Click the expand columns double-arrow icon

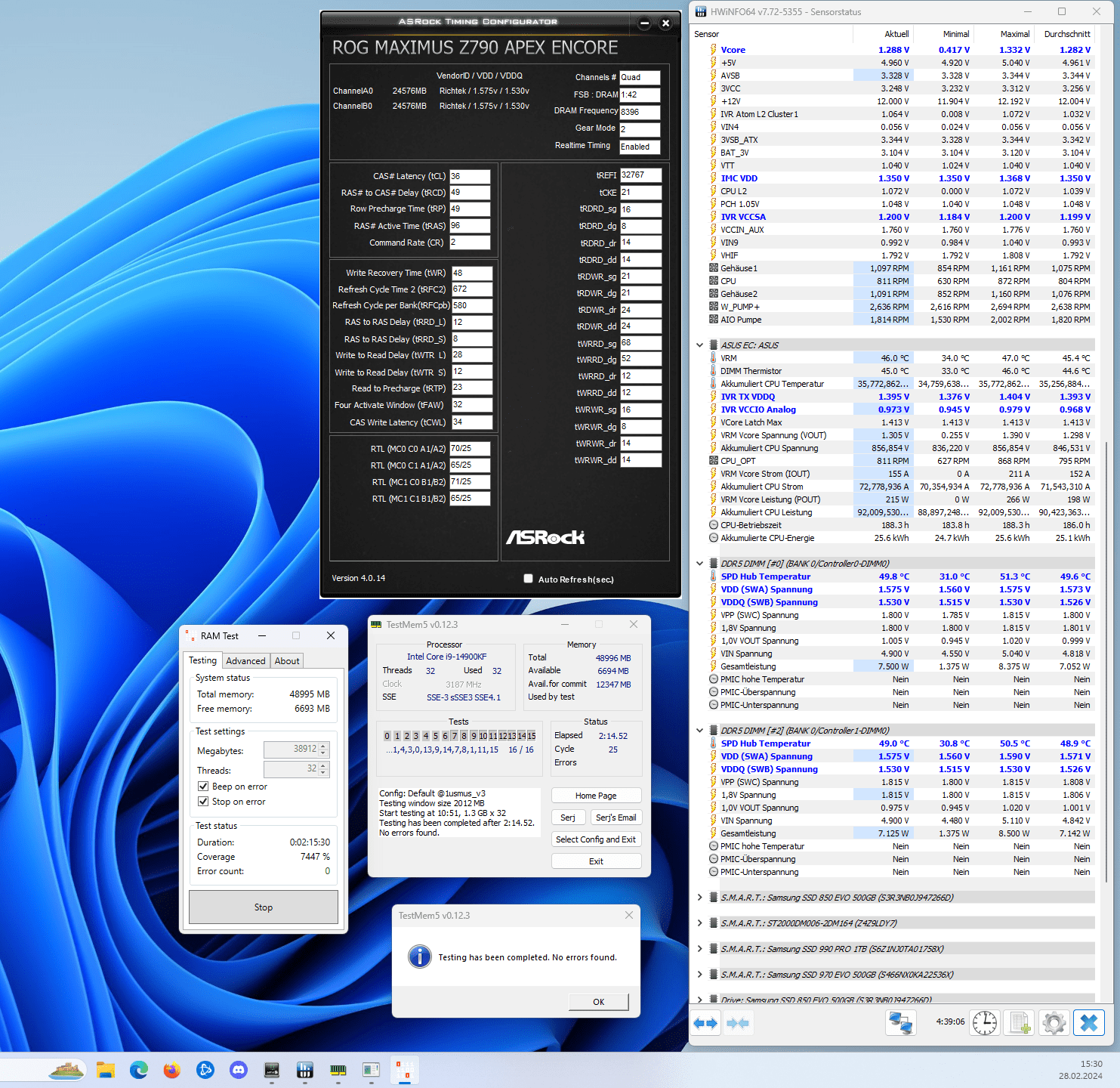(x=705, y=1023)
